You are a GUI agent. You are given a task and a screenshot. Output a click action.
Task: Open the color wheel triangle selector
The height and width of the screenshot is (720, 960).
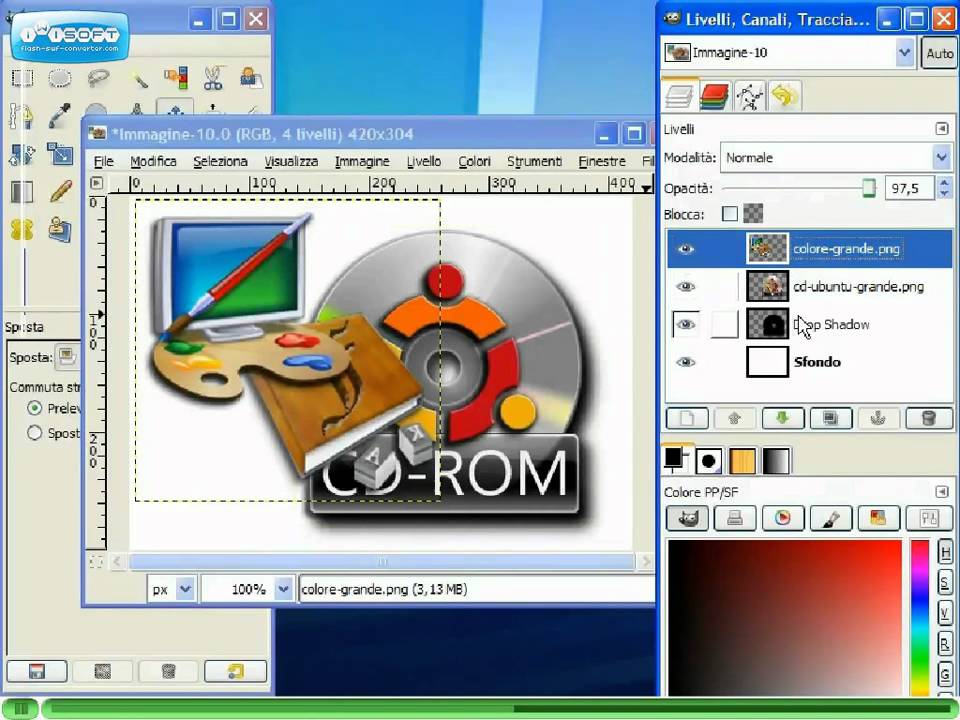(x=782, y=519)
